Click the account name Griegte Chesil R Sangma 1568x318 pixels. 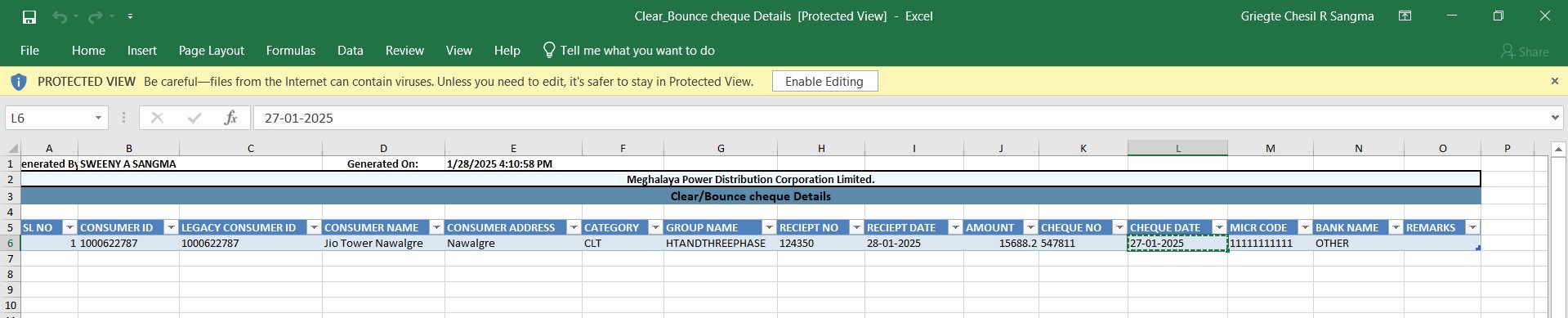[1307, 16]
